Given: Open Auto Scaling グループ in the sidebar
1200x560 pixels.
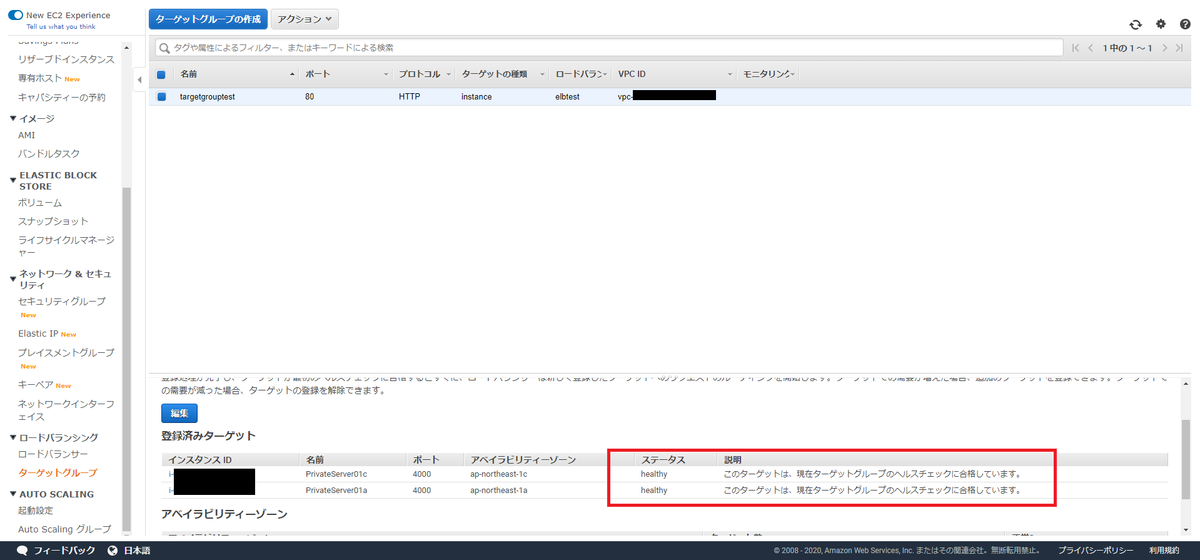Looking at the screenshot, I should coord(65,529).
